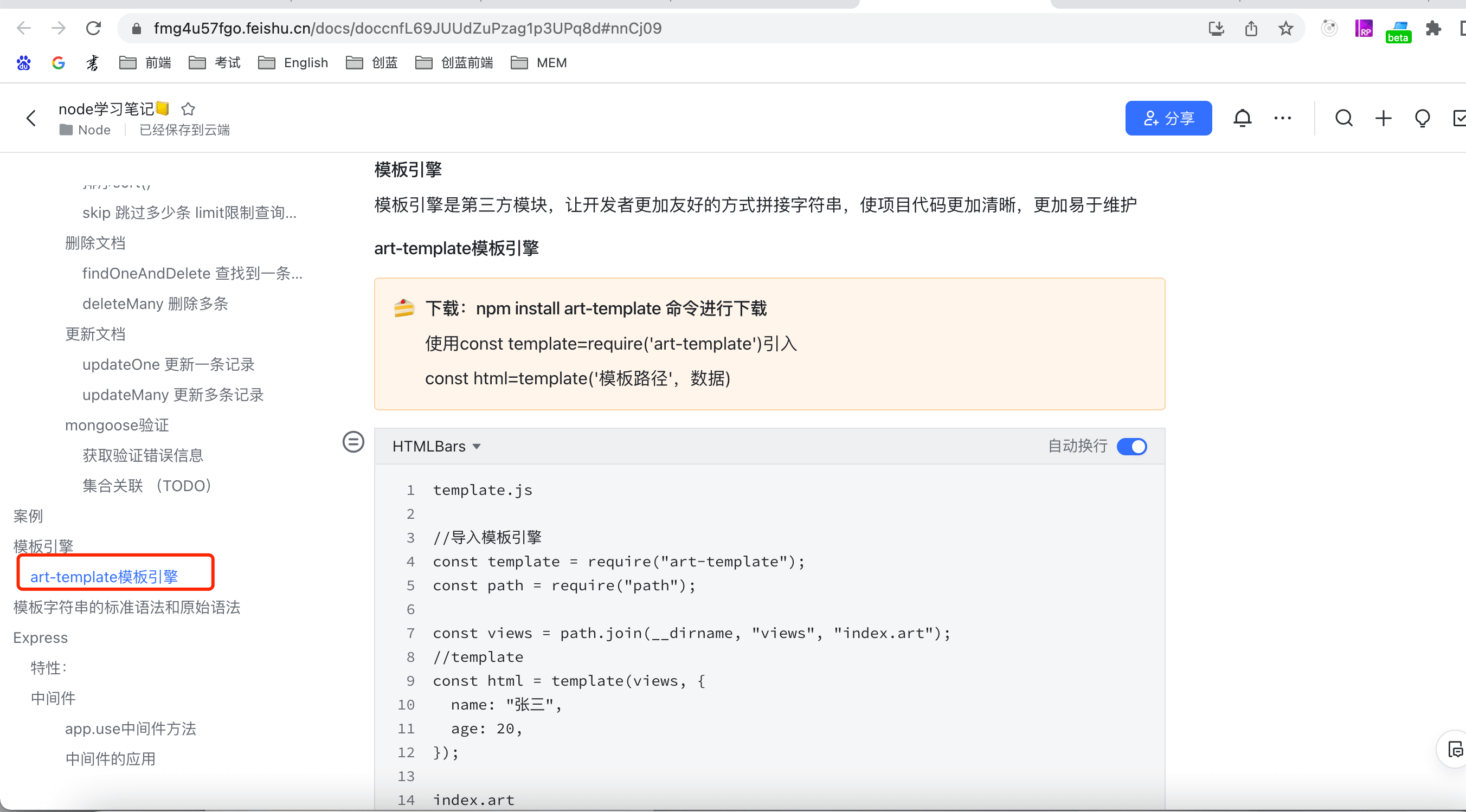Viewport: 1466px width, 812px height.
Task: Toggle the 自动换行 switch
Action: (x=1131, y=446)
